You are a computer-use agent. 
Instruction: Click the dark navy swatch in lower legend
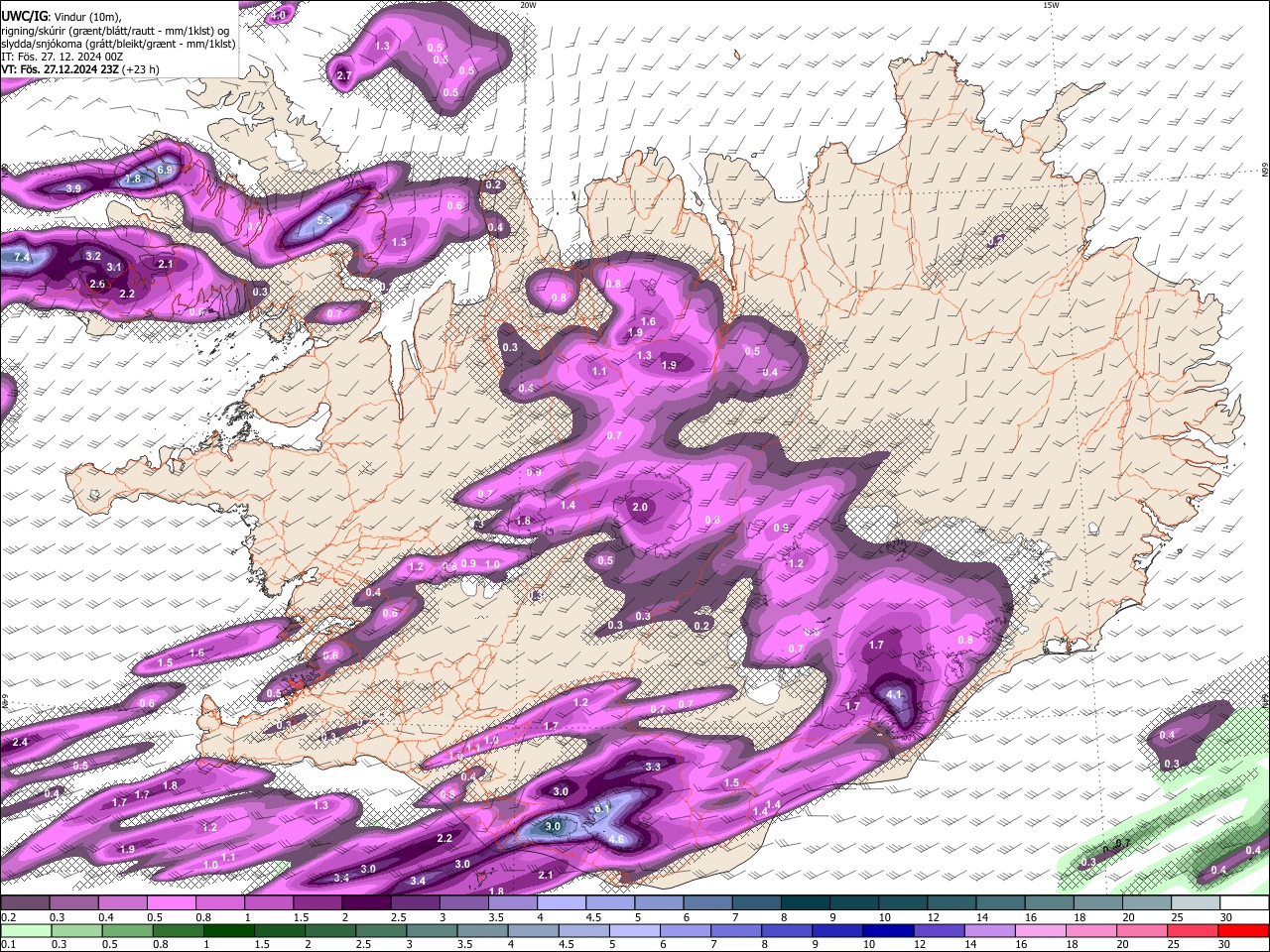tap(886, 930)
